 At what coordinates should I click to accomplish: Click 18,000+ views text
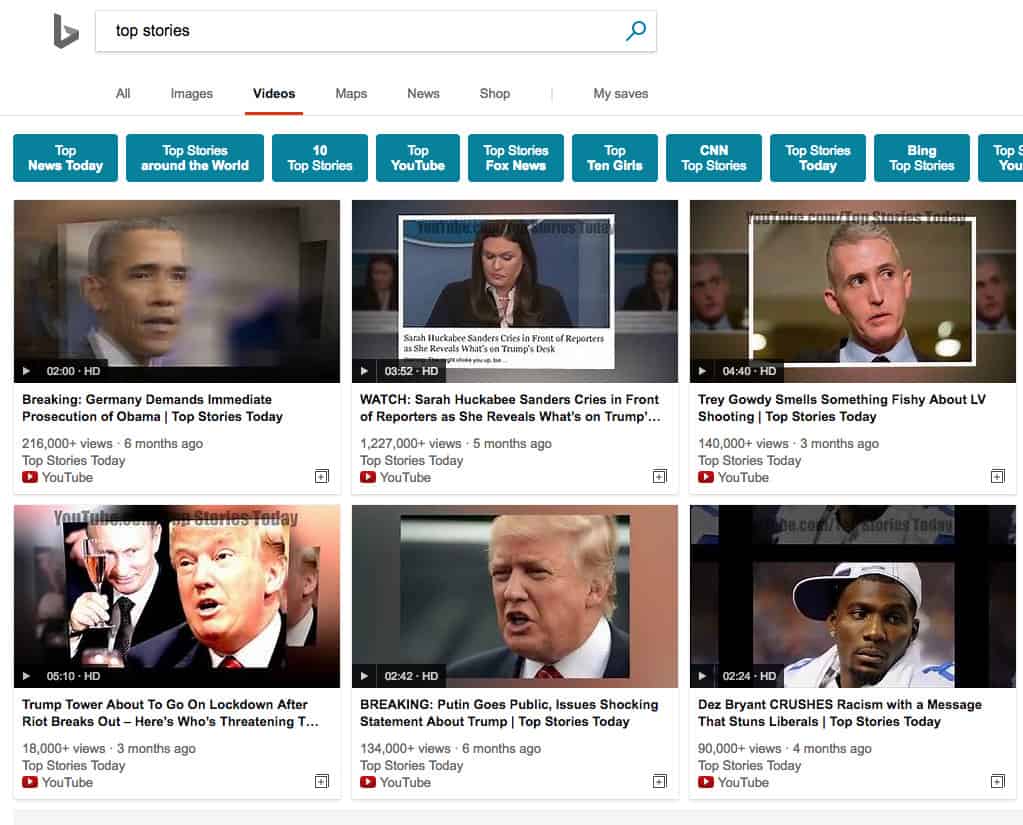64,749
